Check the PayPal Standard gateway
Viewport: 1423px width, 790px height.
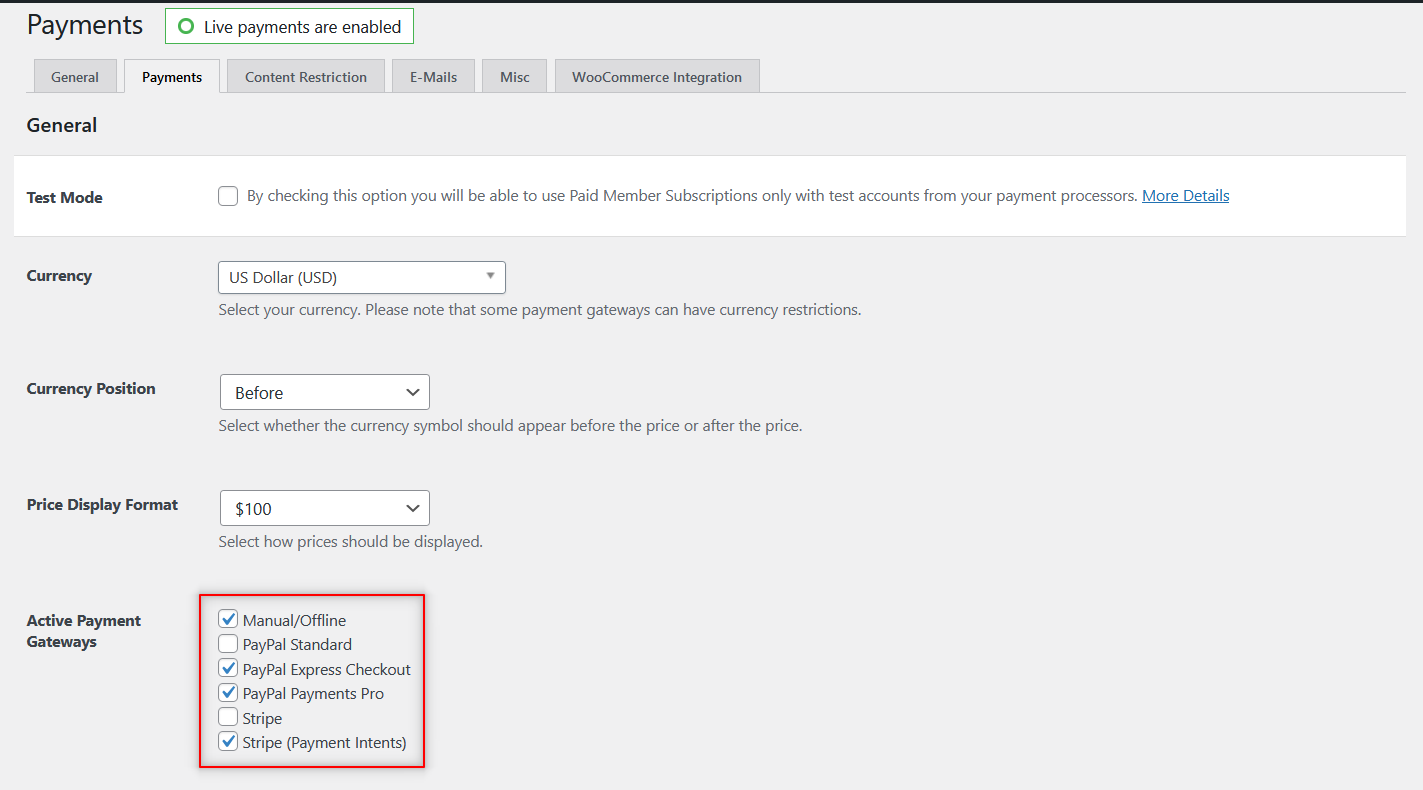[x=228, y=643]
